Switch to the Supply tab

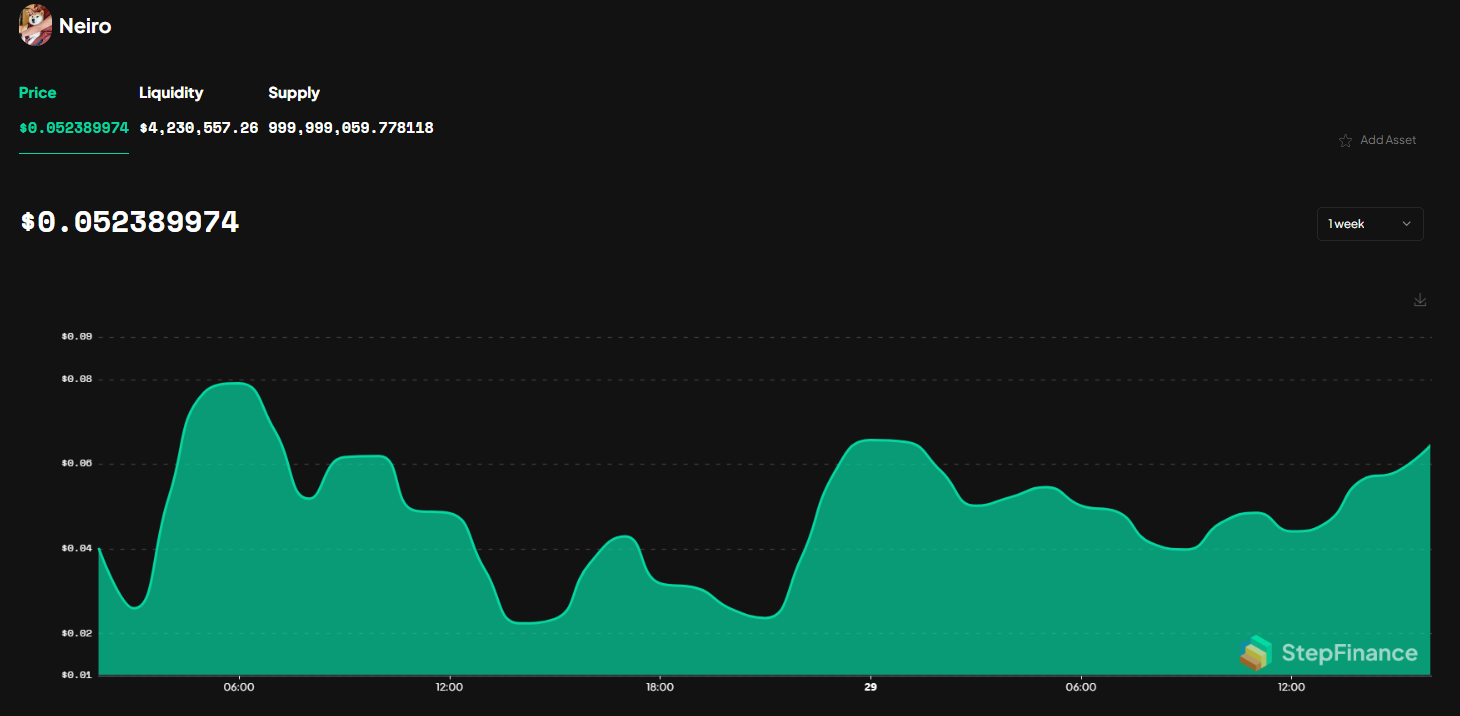pyautogui.click(x=293, y=92)
